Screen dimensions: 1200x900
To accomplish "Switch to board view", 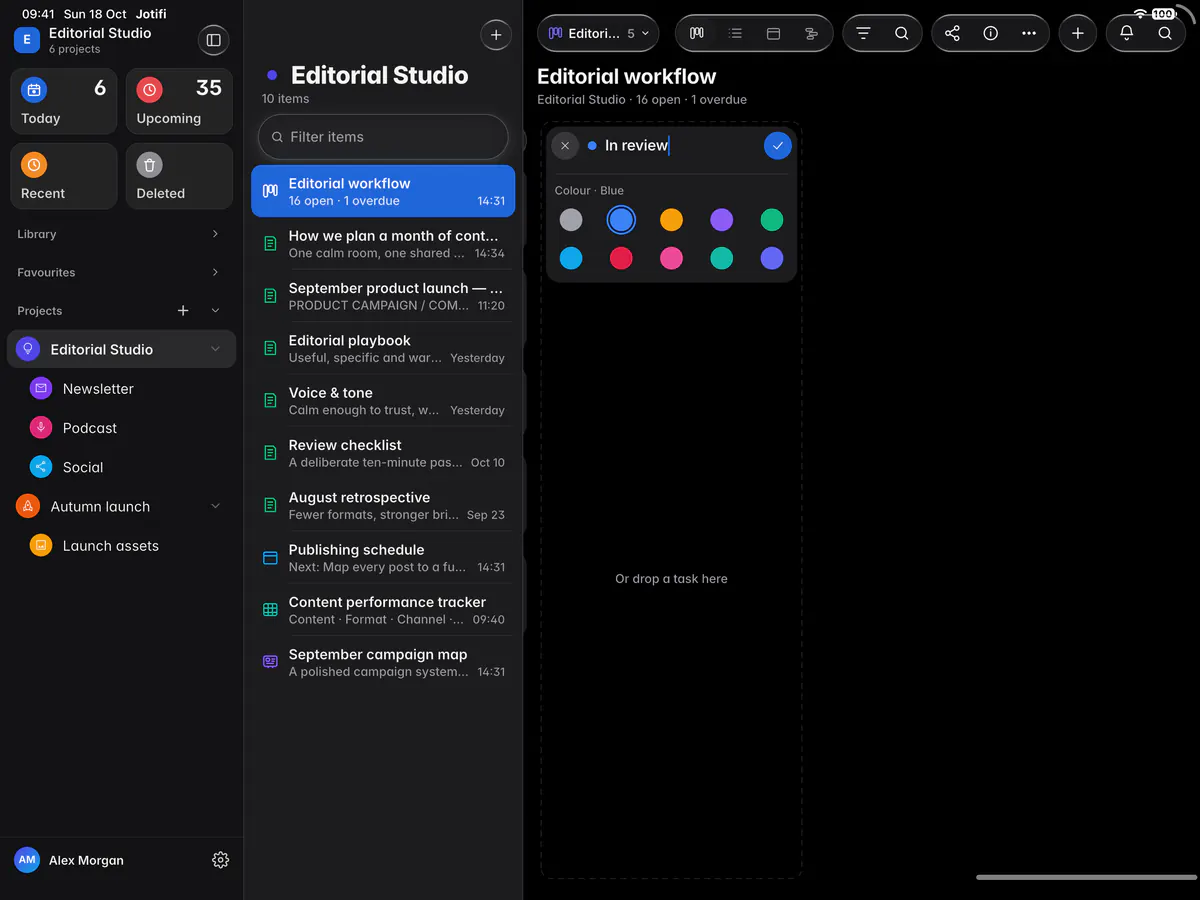I will tap(697, 33).
